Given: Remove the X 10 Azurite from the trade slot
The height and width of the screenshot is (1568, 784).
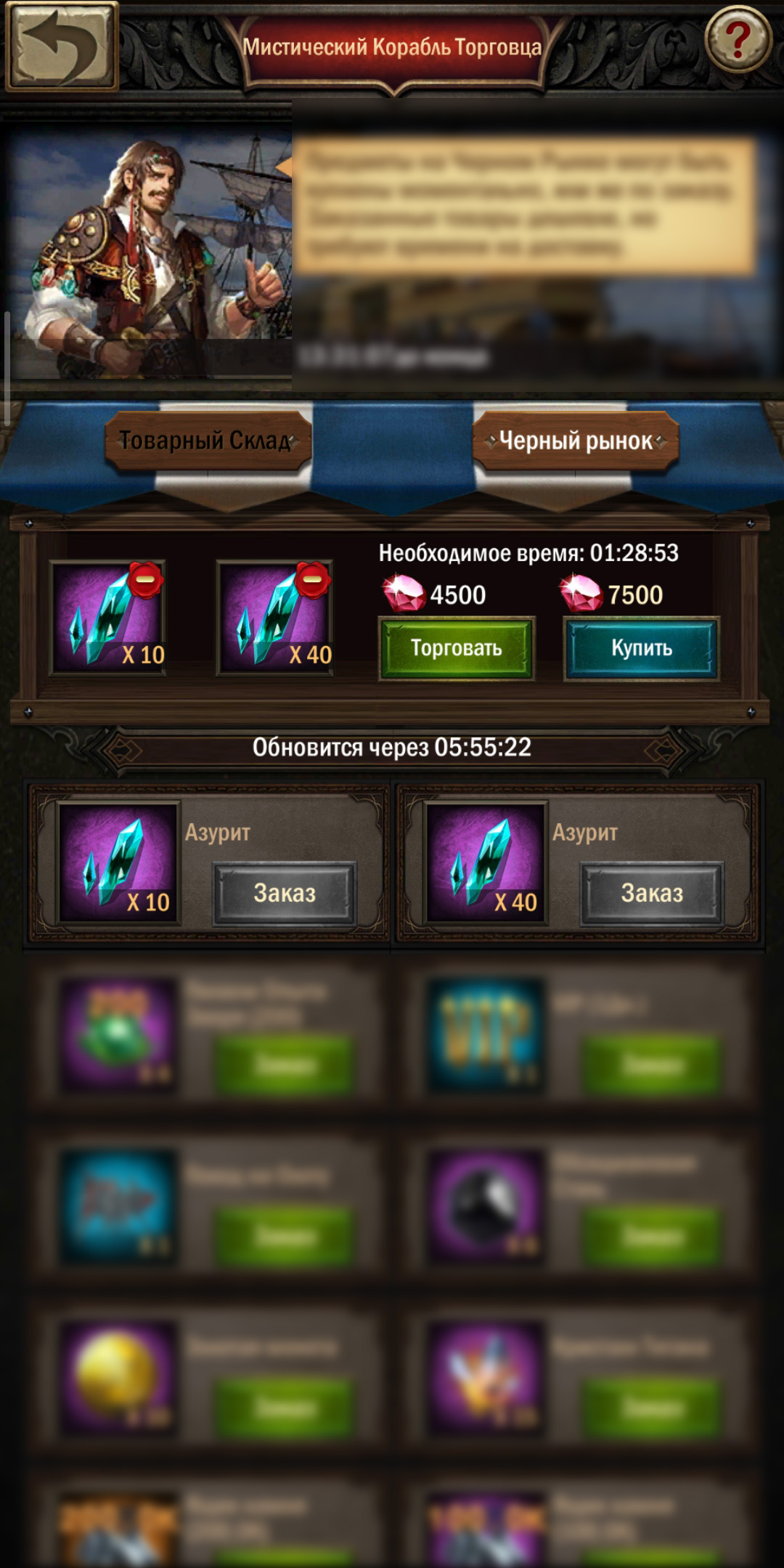Looking at the screenshot, I should 145,580.
